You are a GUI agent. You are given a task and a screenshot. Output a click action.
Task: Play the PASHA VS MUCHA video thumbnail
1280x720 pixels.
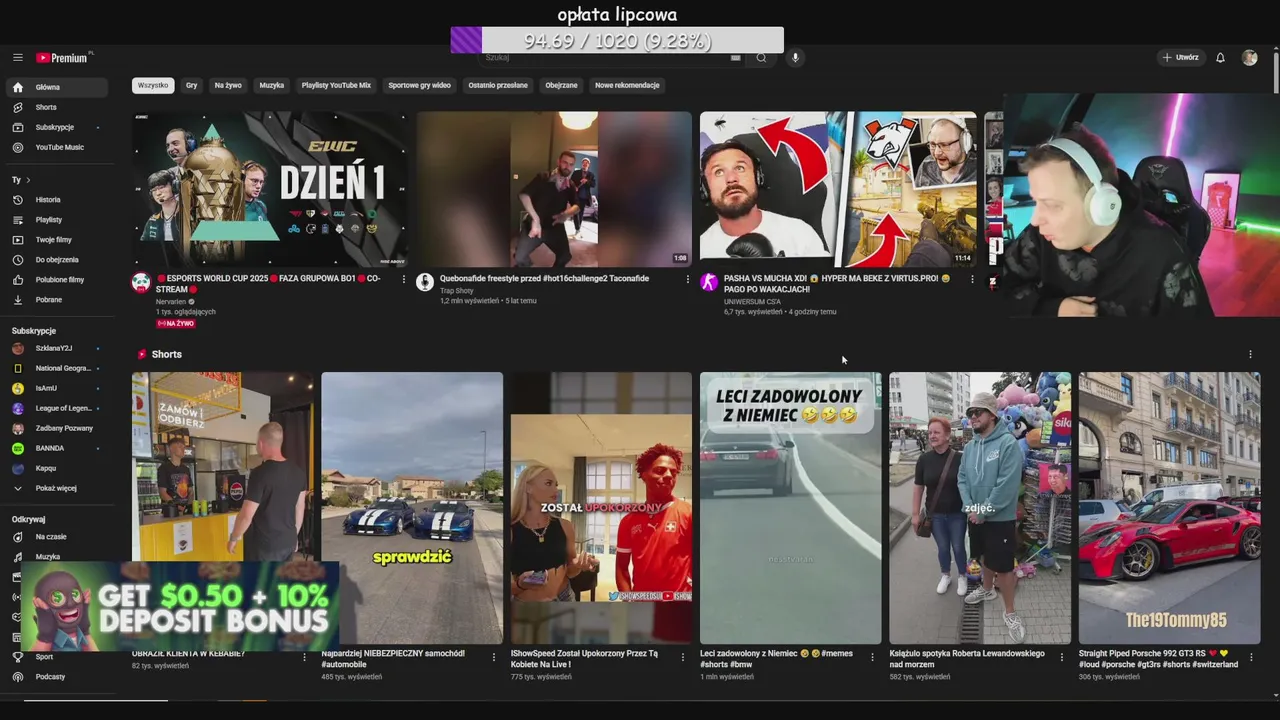838,189
